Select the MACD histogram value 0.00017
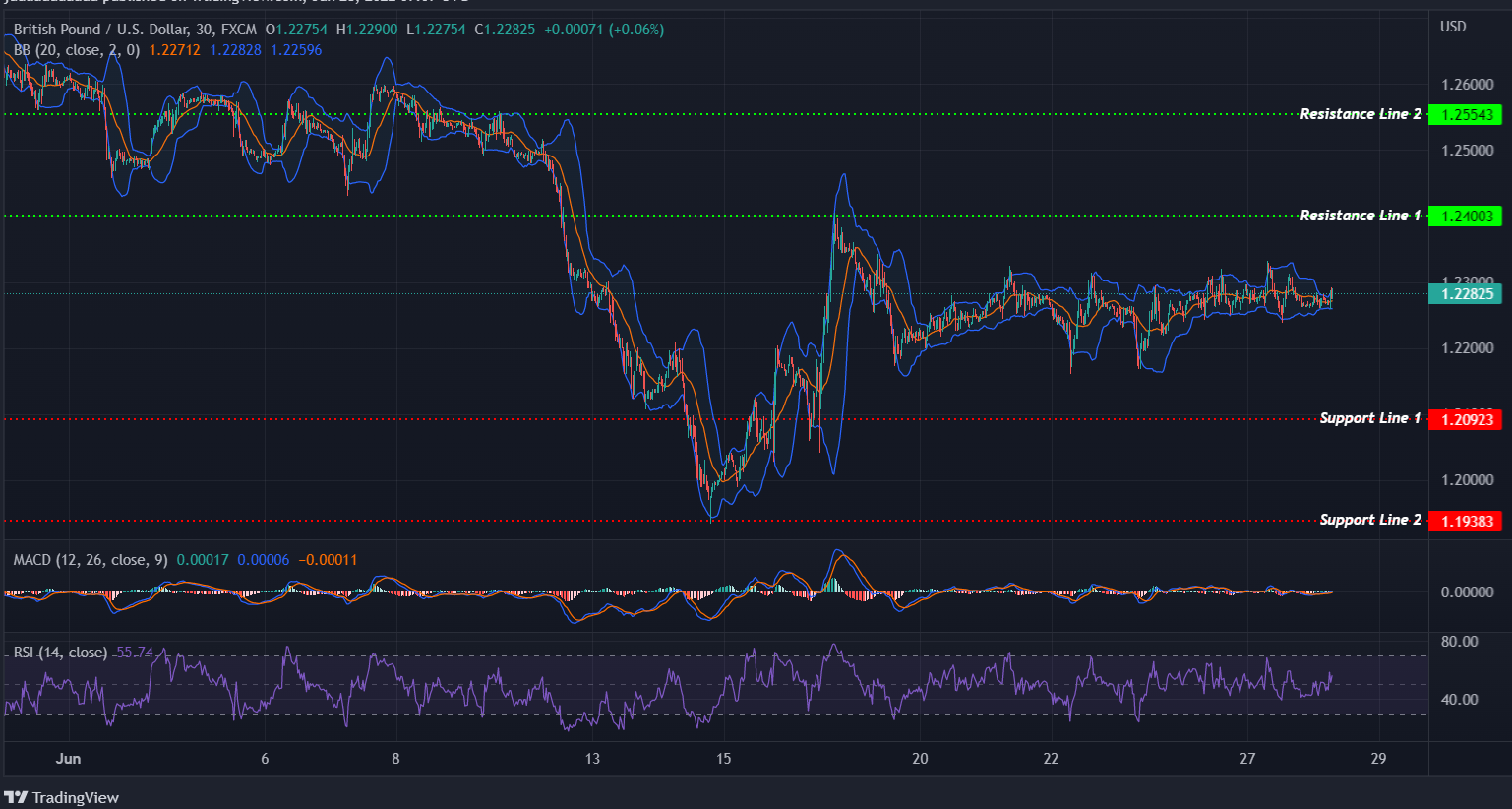Viewport: 1512px width, 809px height. [x=202, y=559]
